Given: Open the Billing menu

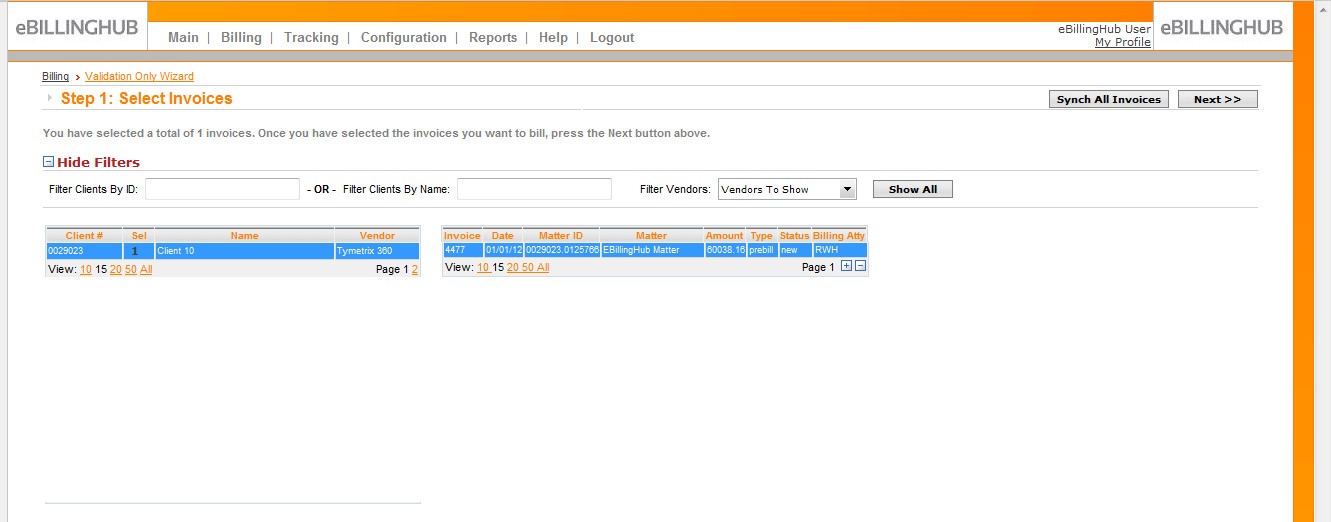Looking at the screenshot, I should (x=241, y=37).
